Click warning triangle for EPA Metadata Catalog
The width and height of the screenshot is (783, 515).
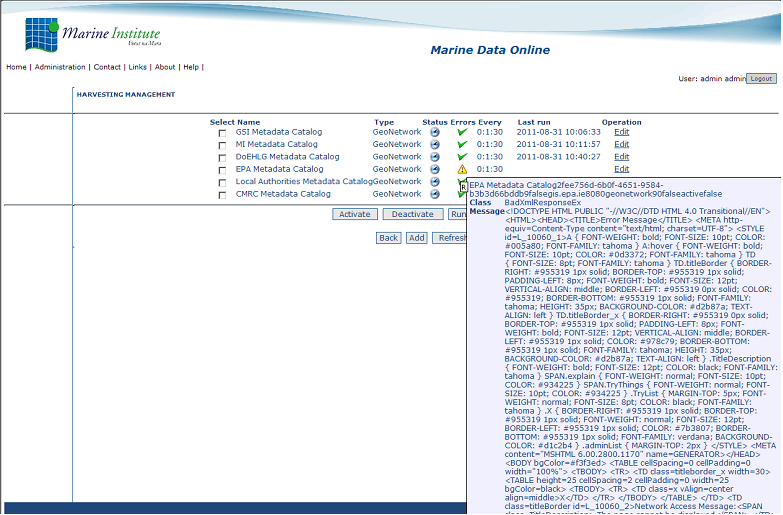click(462, 169)
